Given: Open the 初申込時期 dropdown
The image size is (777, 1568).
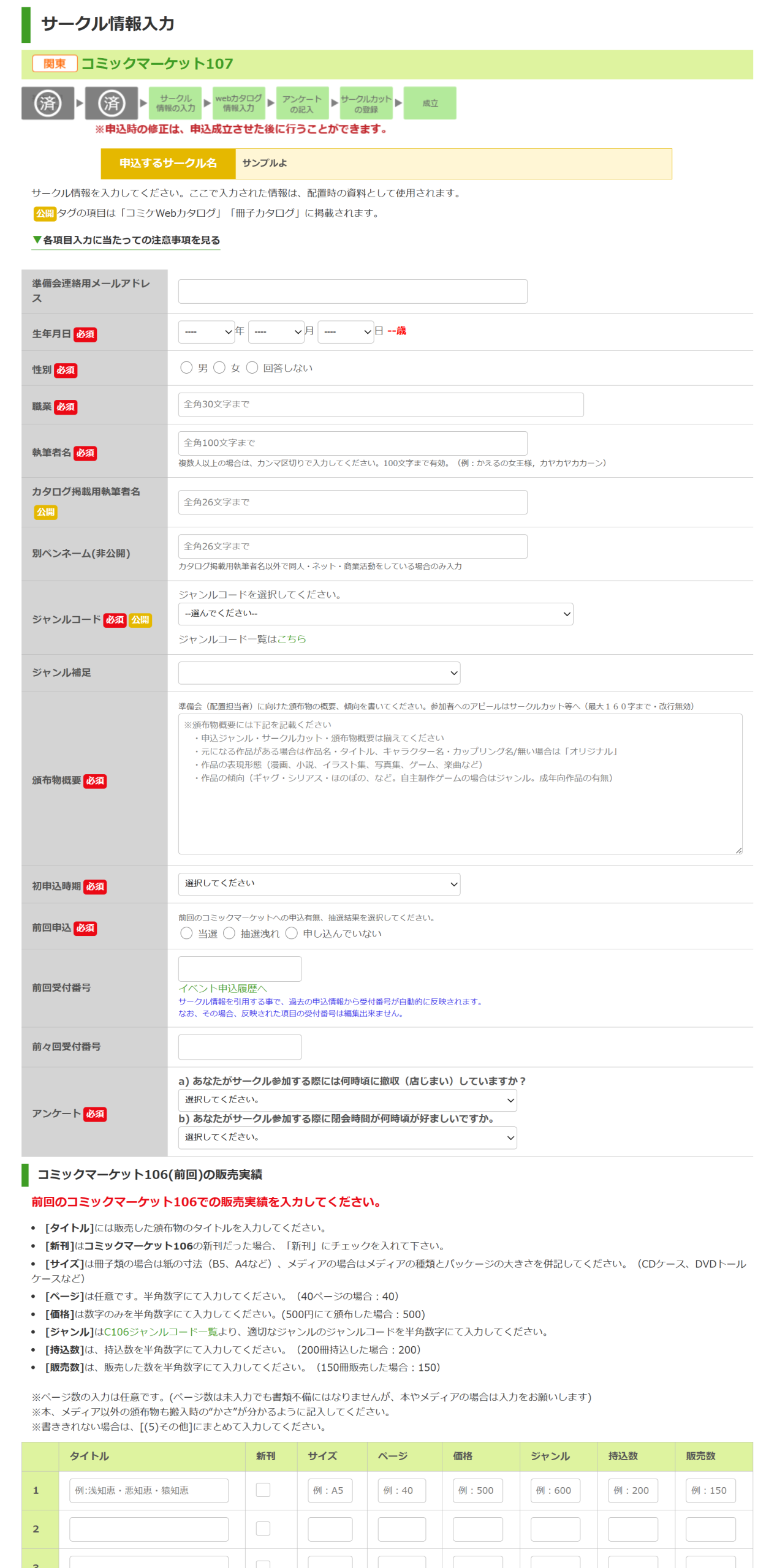Looking at the screenshot, I should point(319,884).
